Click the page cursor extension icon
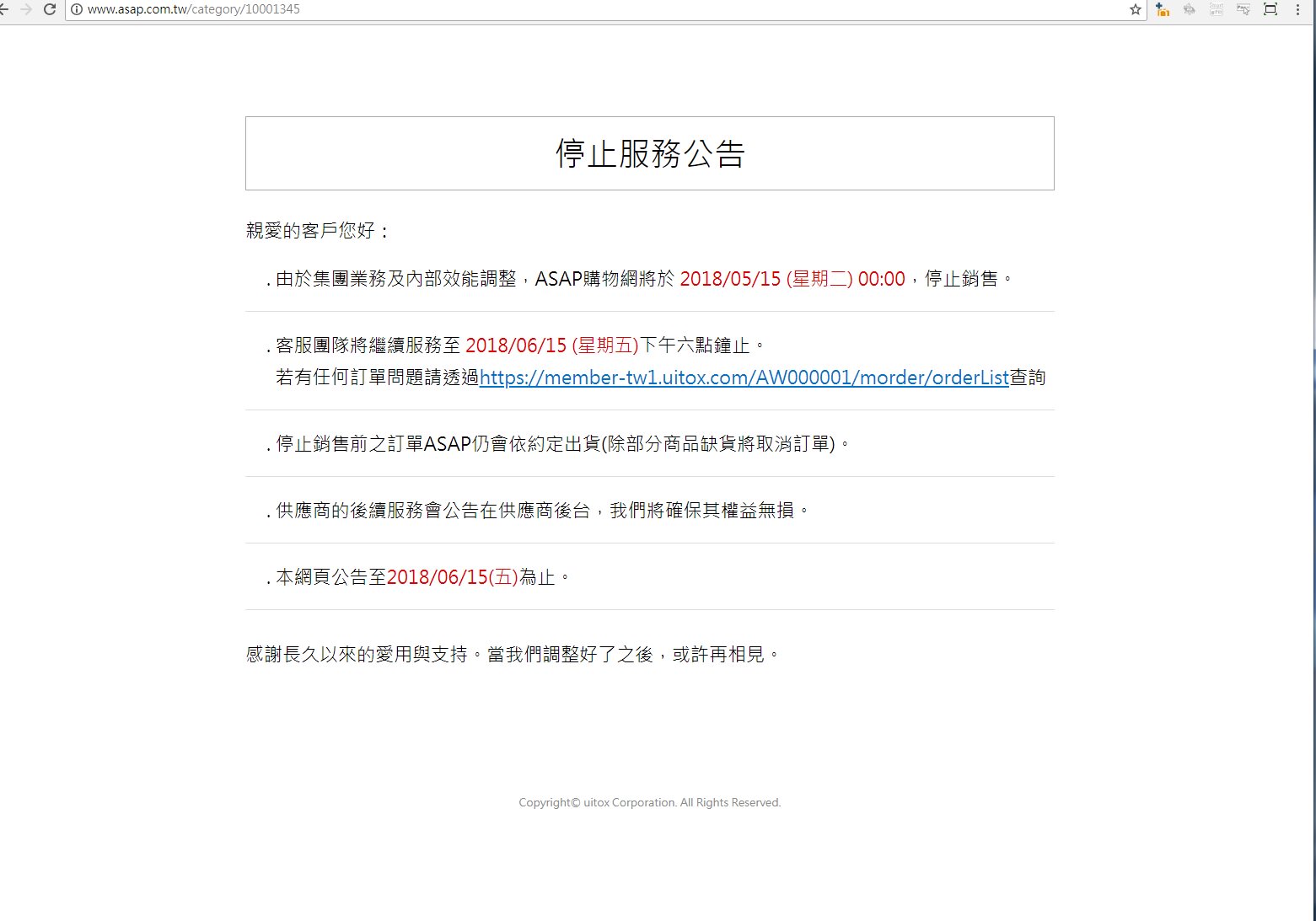 pos(1243,9)
